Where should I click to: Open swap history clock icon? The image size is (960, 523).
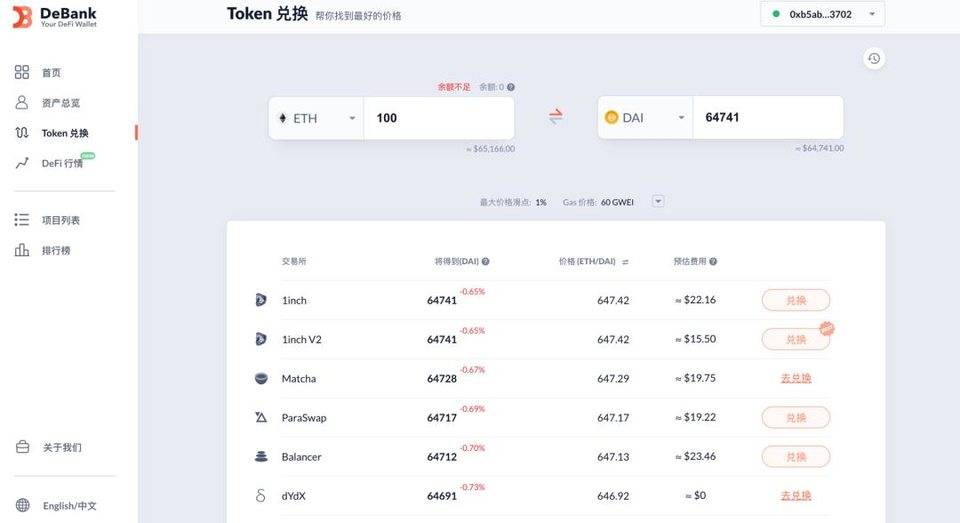[x=874, y=59]
